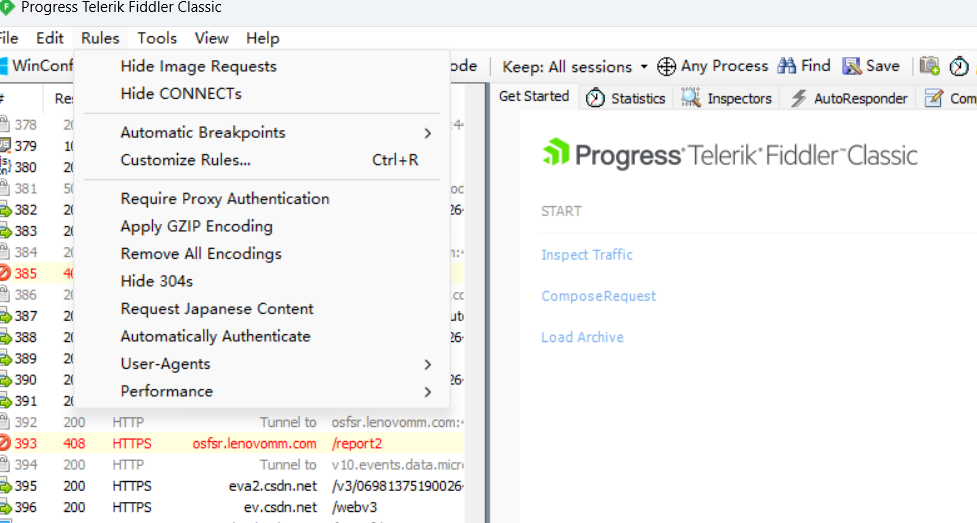The height and width of the screenshot is (523, 977).
Task: Expand Performance submenu
Action: click(262, 391)
